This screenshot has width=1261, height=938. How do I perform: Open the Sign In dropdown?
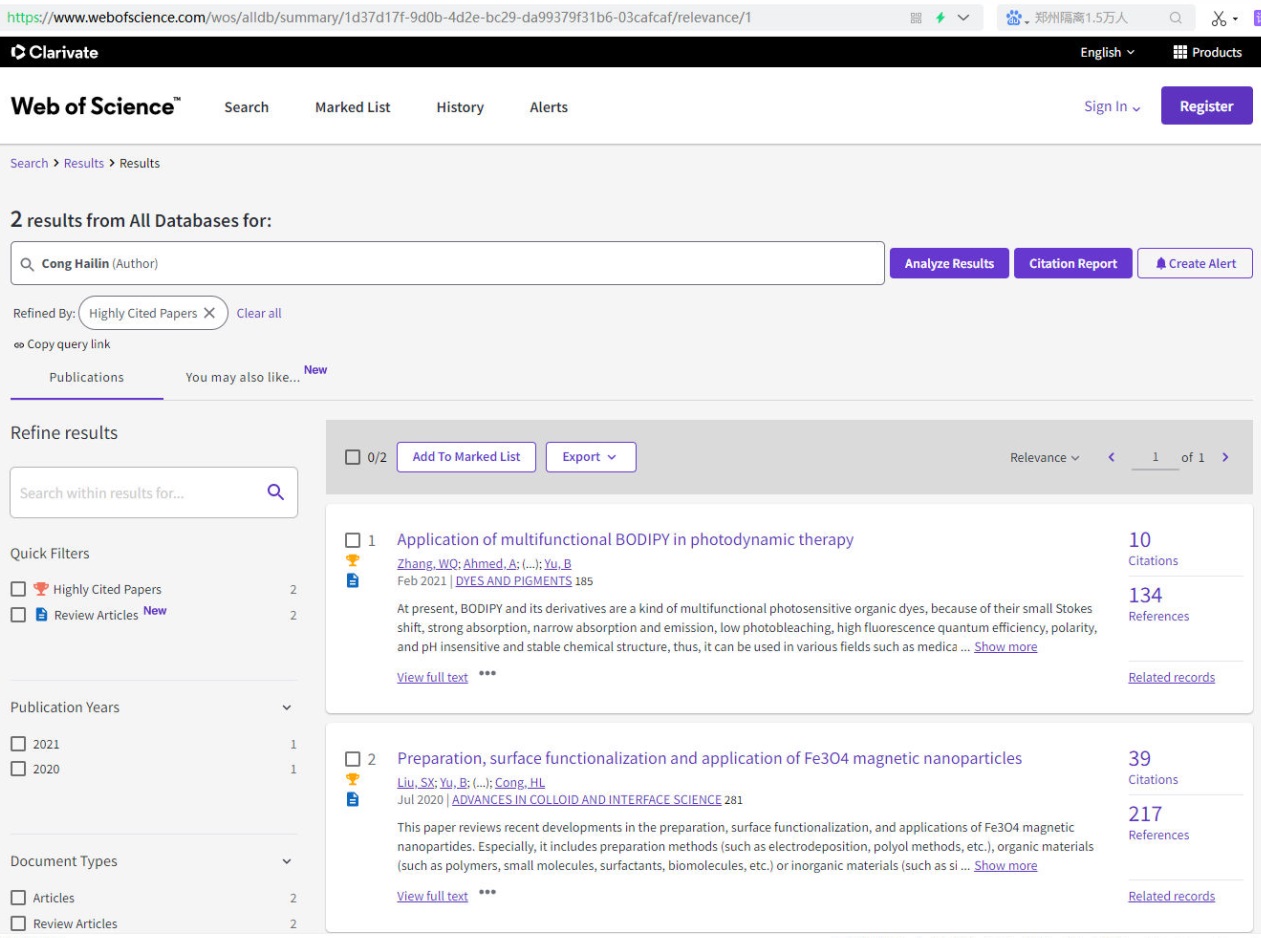coord(1113,106)
